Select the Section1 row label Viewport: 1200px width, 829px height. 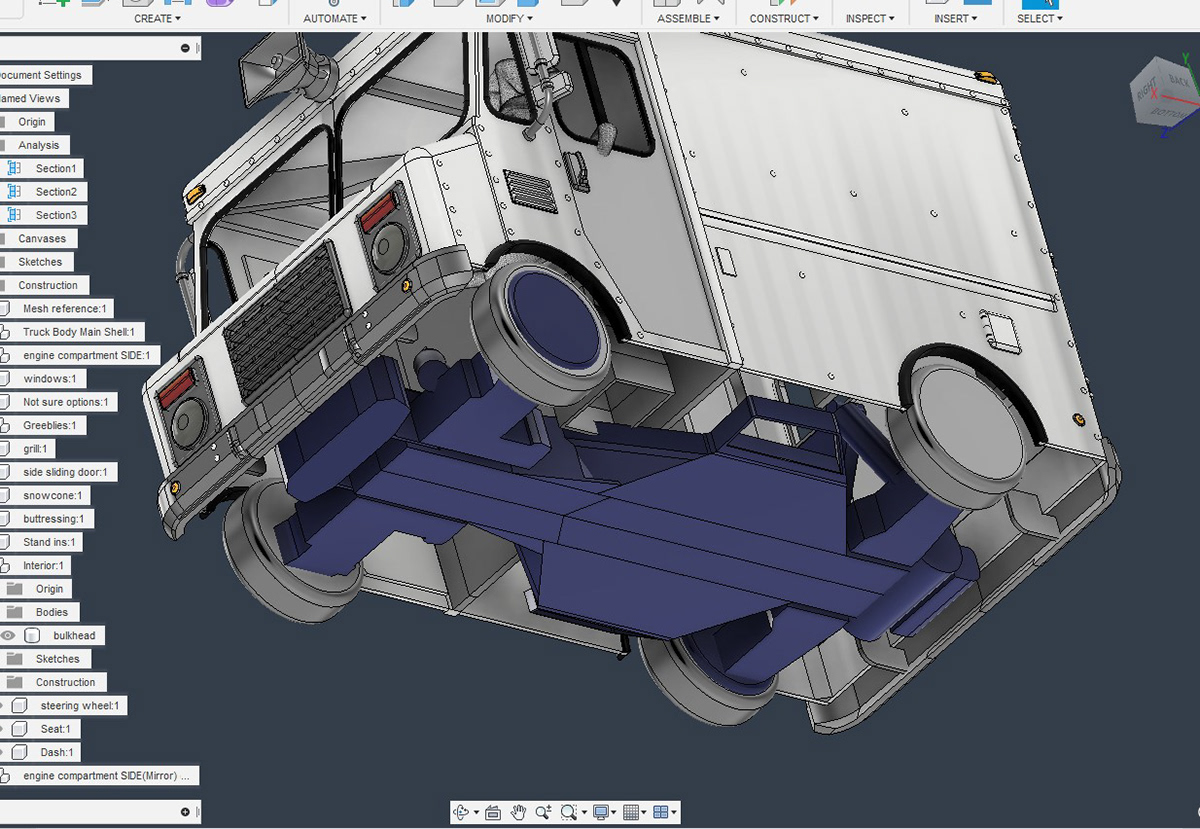(x=56, y=168)
